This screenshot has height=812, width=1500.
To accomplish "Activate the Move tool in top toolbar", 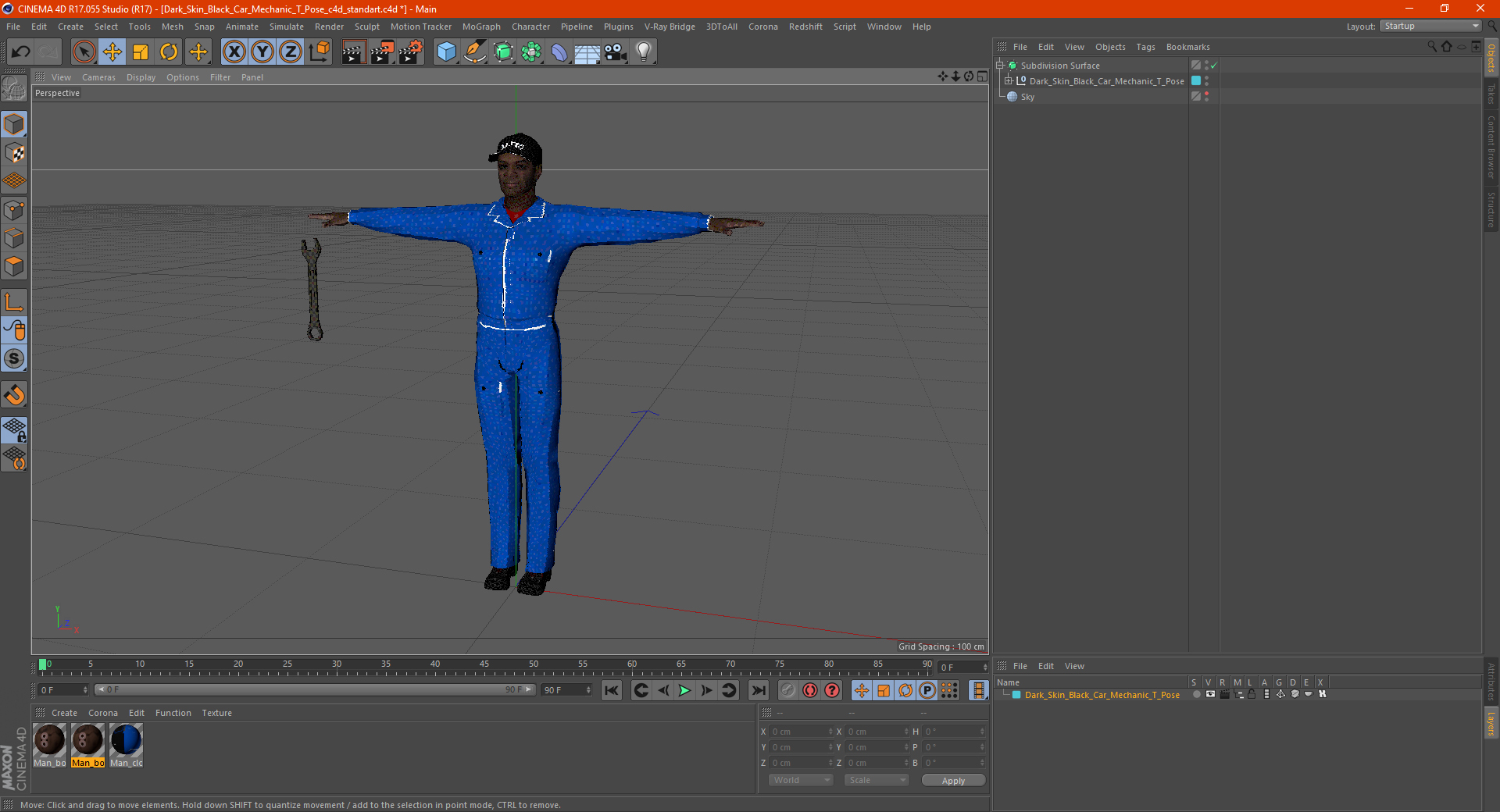I will (x=112, y=52).
